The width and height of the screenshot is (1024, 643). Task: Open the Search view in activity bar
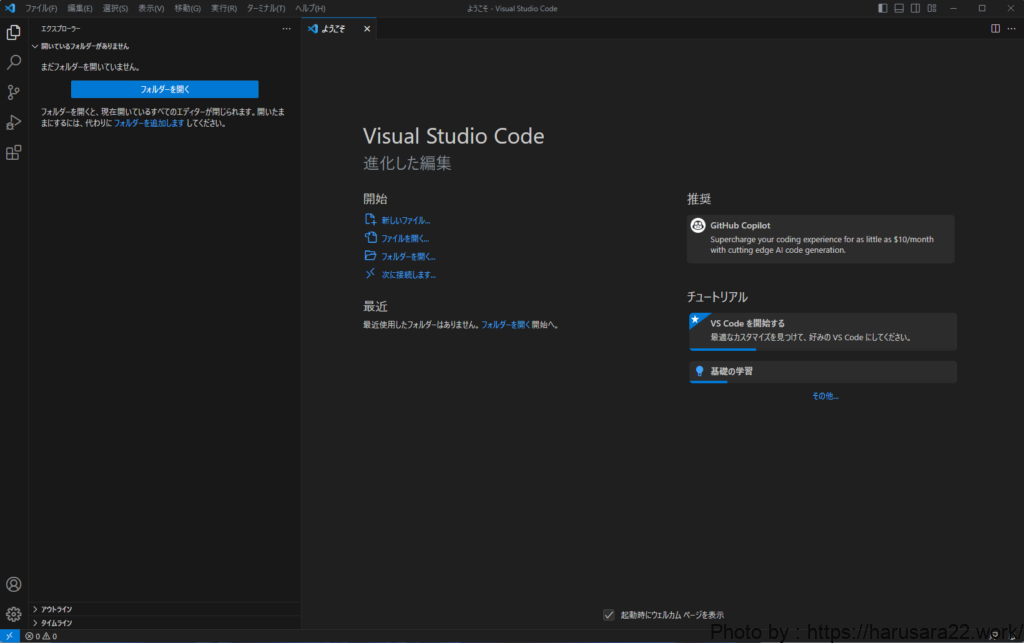click(14, 62)
